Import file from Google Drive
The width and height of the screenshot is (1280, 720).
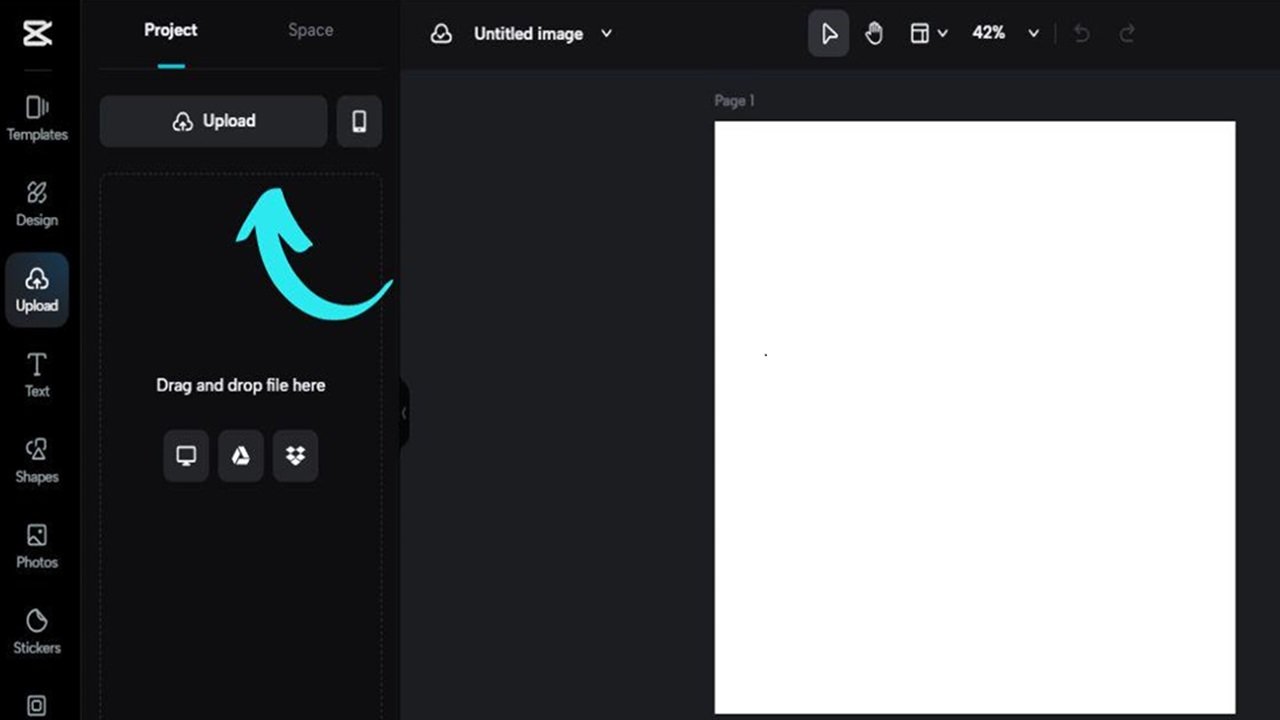[x=241, y=456]
